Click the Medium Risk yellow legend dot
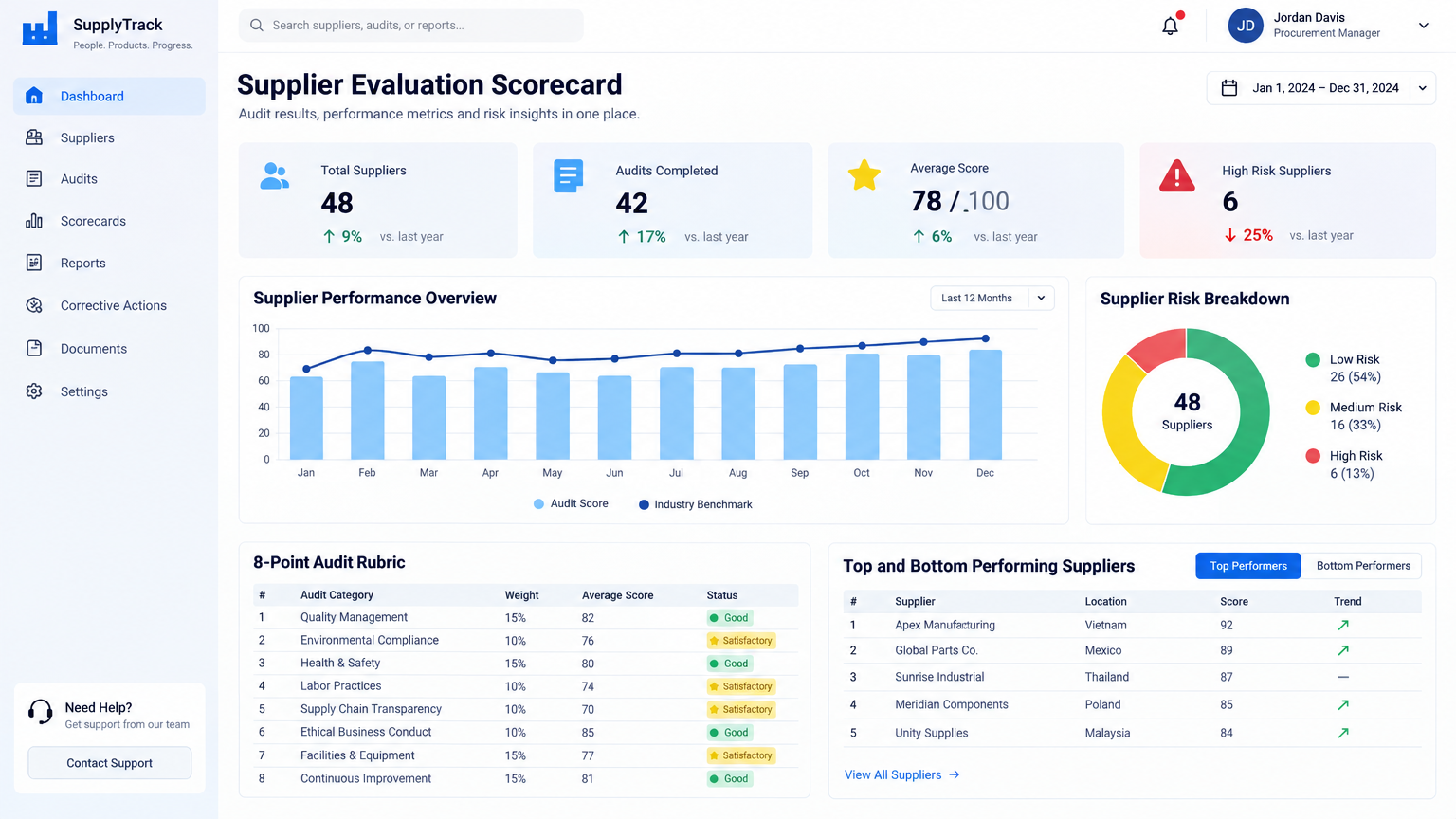This screenshot has height=819, width=1456. (1313, 408)
